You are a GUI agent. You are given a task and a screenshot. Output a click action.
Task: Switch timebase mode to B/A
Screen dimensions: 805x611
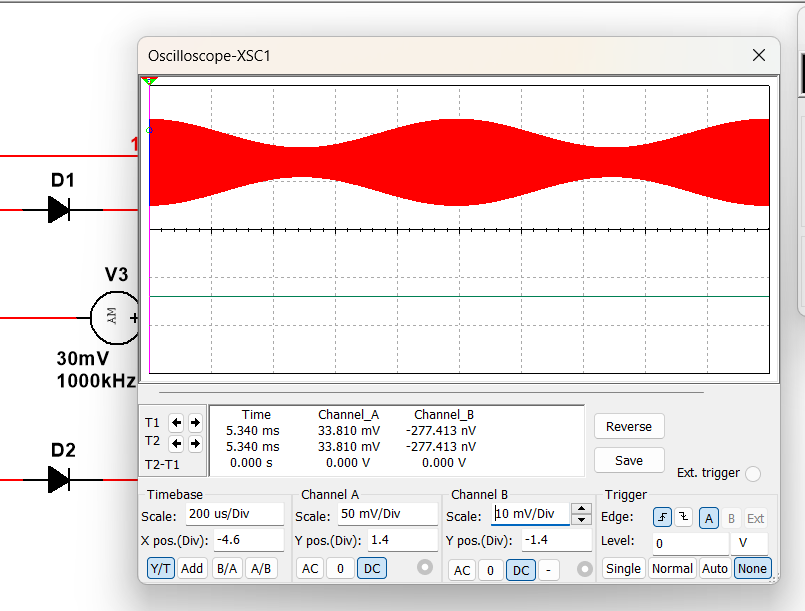(227, 568)
